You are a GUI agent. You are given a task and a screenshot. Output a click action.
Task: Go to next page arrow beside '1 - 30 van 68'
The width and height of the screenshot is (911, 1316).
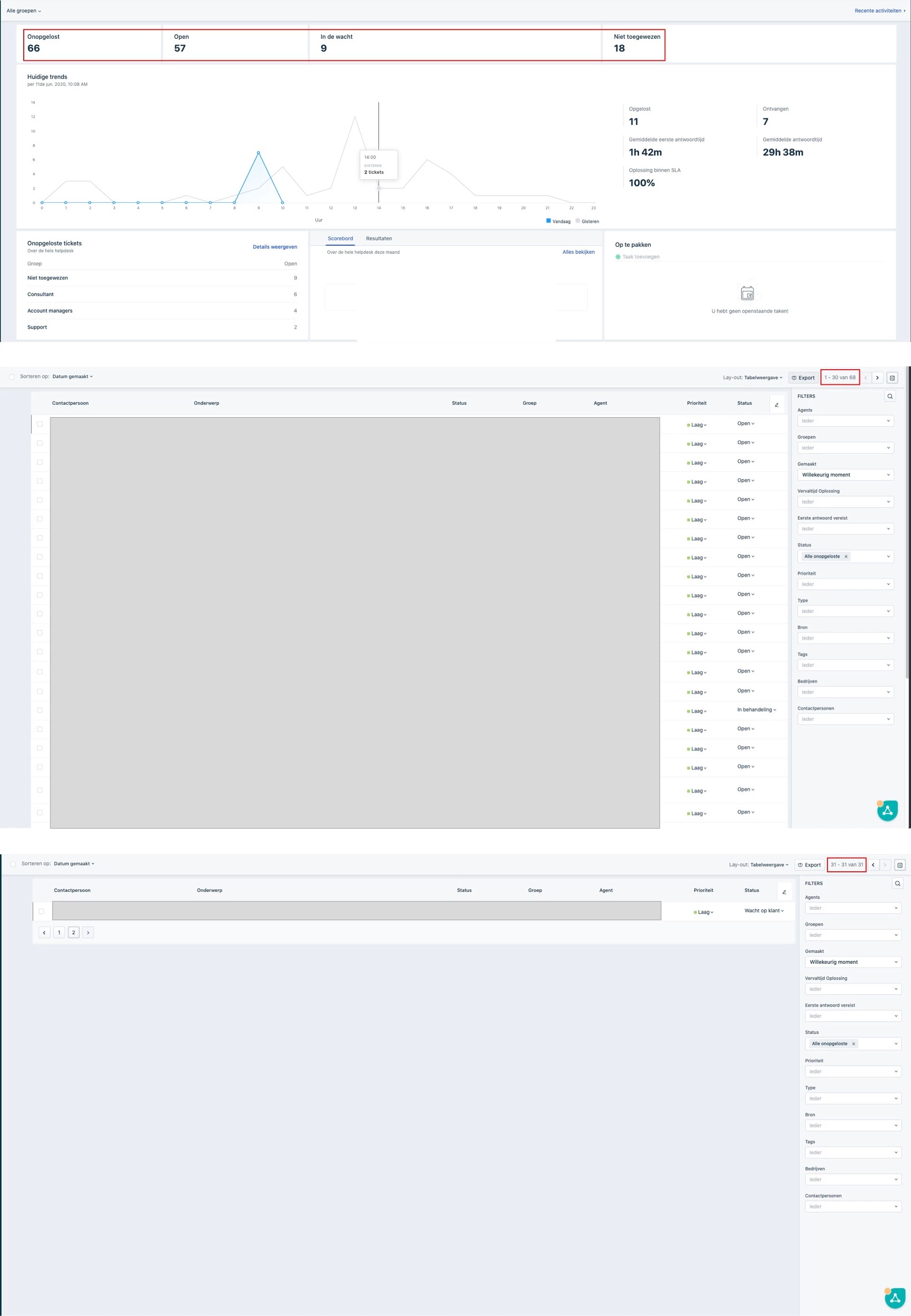[877, 378]
